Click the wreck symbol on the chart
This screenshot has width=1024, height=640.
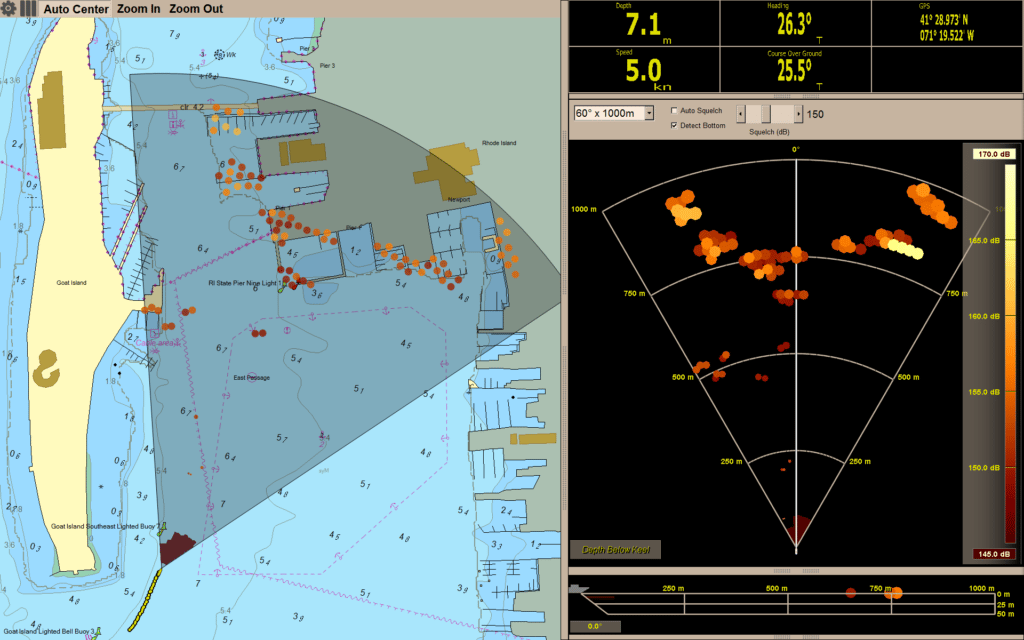pos(218,54)
